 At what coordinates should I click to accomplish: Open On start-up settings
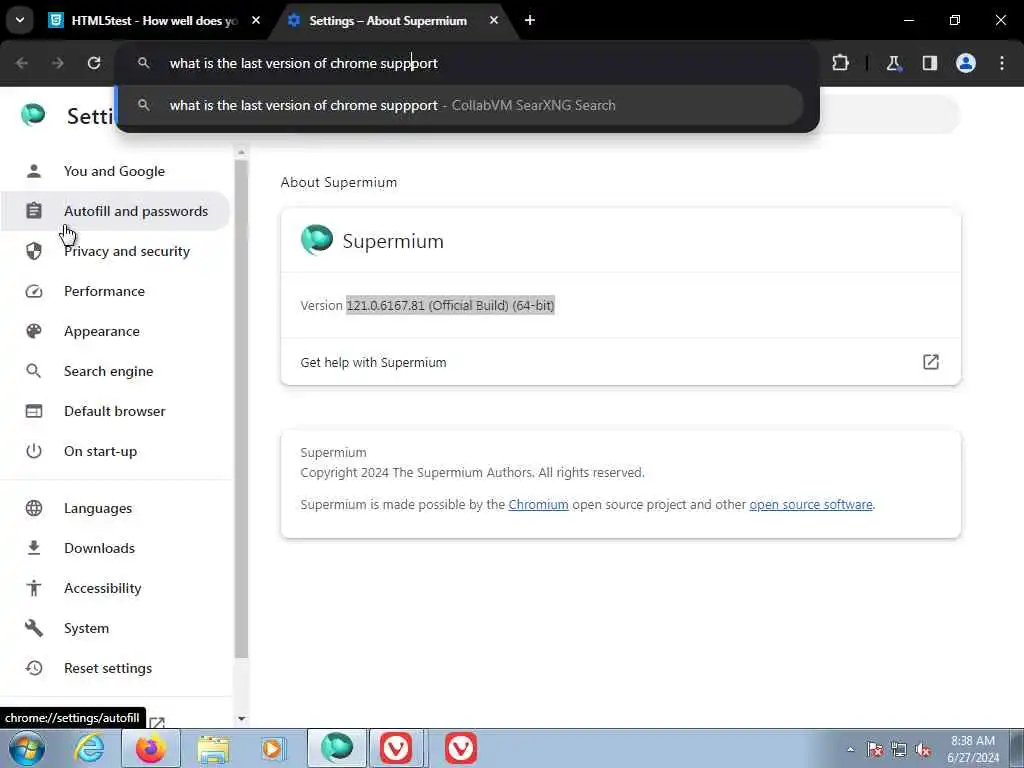(115, 451)
